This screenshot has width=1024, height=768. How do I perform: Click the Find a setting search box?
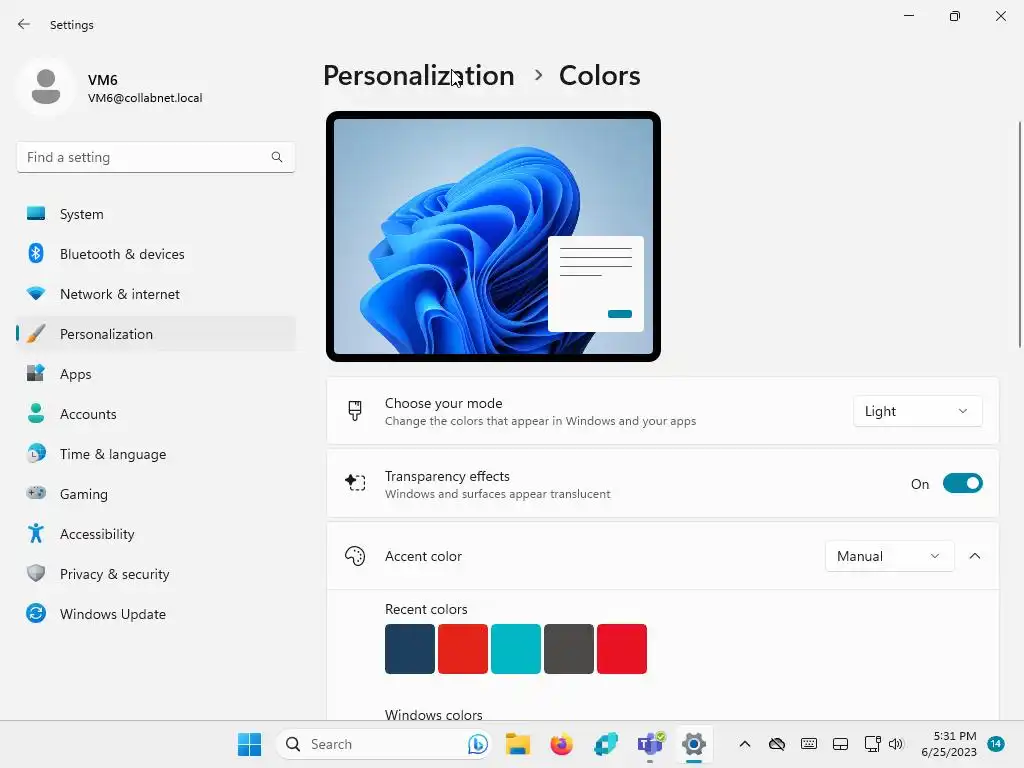coord(155,157)
